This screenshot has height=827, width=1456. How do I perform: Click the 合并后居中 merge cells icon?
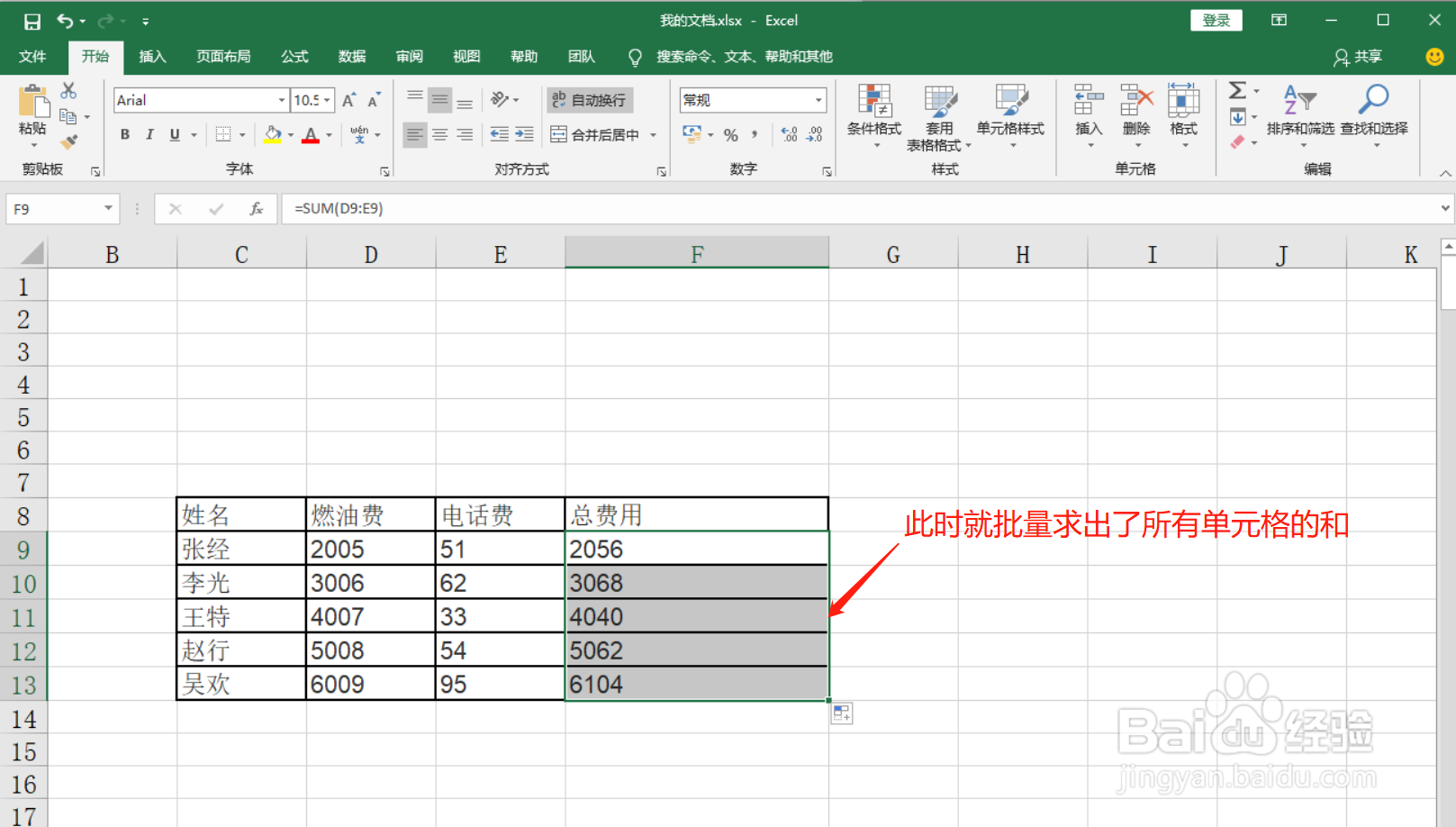557,134
